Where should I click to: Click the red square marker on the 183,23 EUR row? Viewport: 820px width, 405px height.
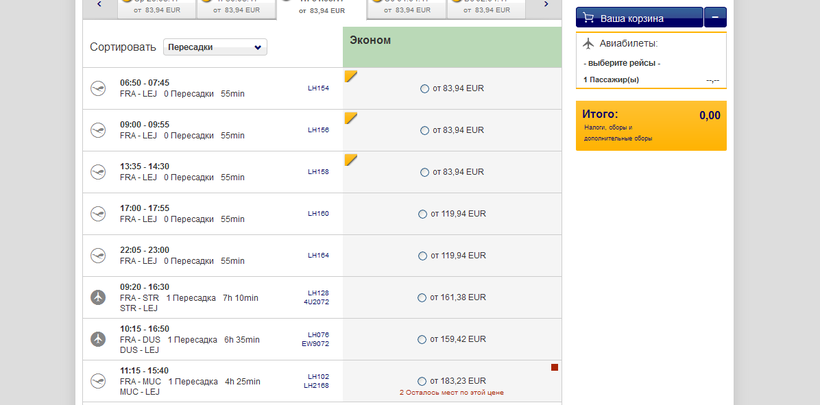(x=554, y=368)
